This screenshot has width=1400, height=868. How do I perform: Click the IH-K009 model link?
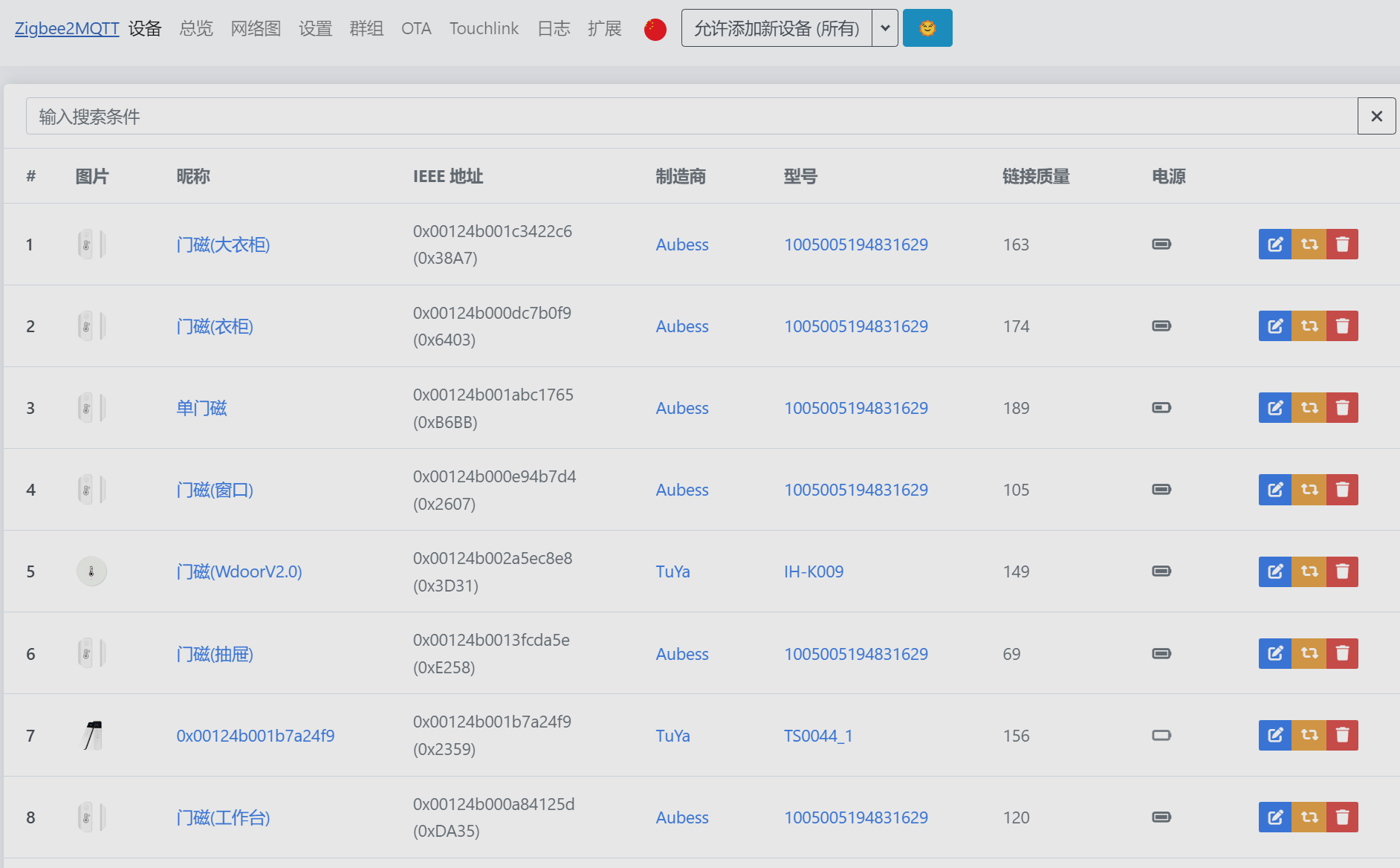814,571
